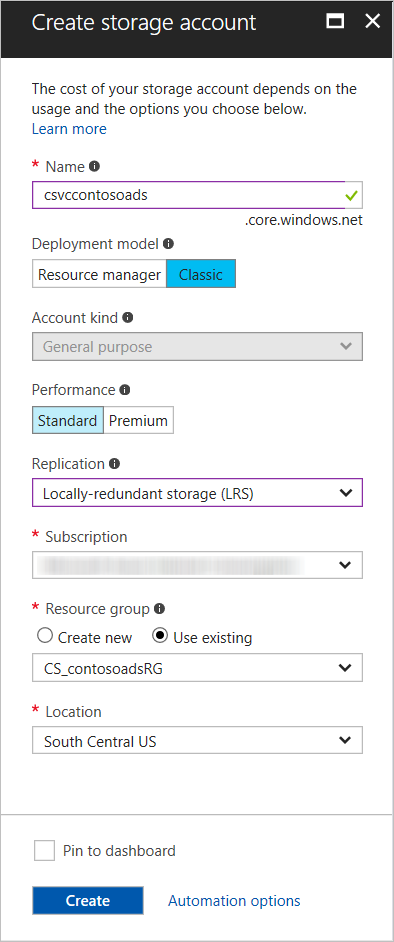Close the Create storage account blade
This screenshot has height=942, width=394.
(x=373, y=22)
